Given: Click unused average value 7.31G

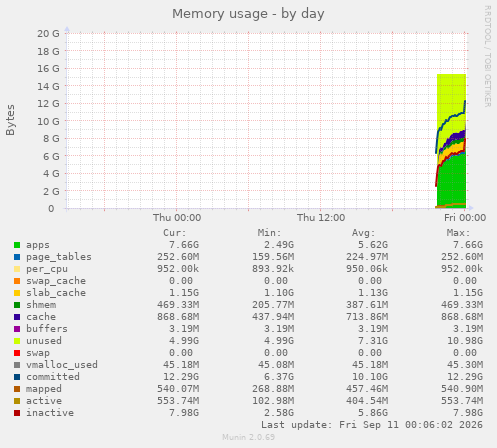Looking at the screenshot, I should point(373,341).
